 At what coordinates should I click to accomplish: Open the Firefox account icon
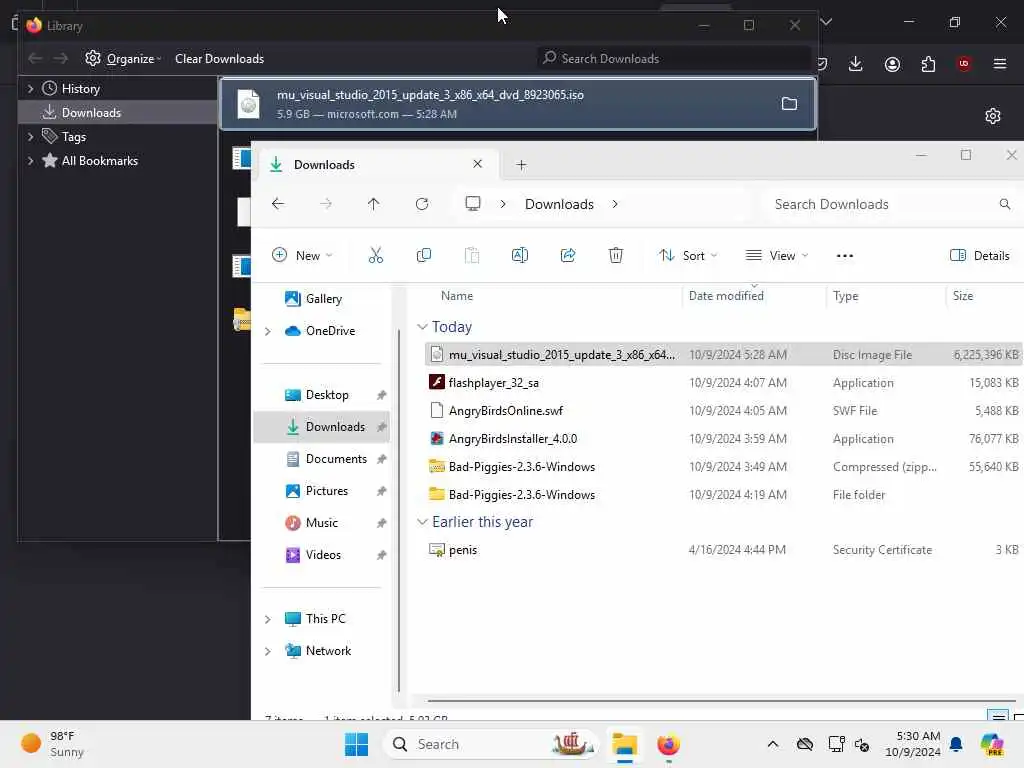[892, 64]
